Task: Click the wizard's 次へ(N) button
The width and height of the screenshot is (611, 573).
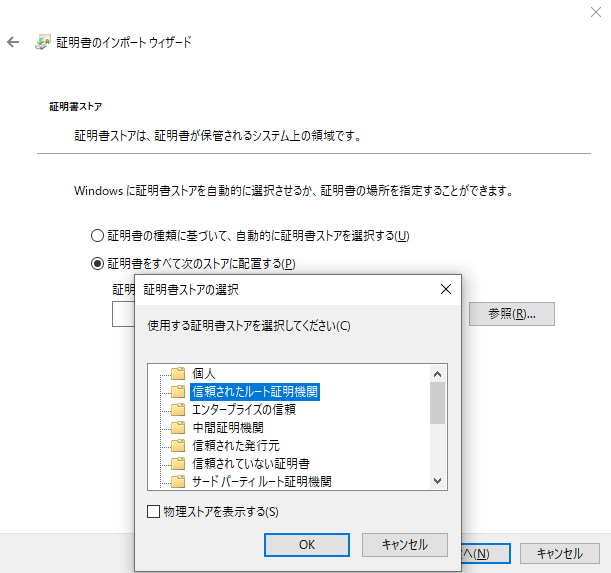Action: coord(486,554)
